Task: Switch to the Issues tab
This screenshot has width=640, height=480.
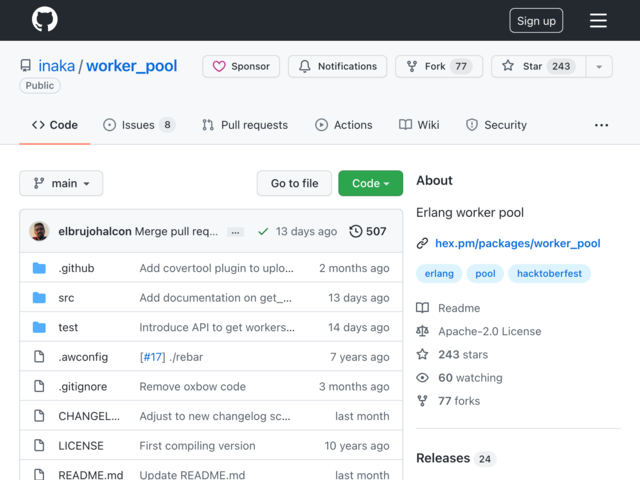Action: (x=139, y=125)
